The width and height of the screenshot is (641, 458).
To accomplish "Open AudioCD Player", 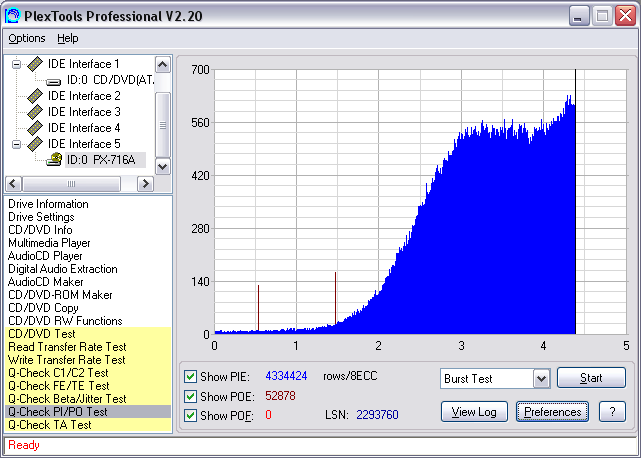I will (x=45, y=256).
